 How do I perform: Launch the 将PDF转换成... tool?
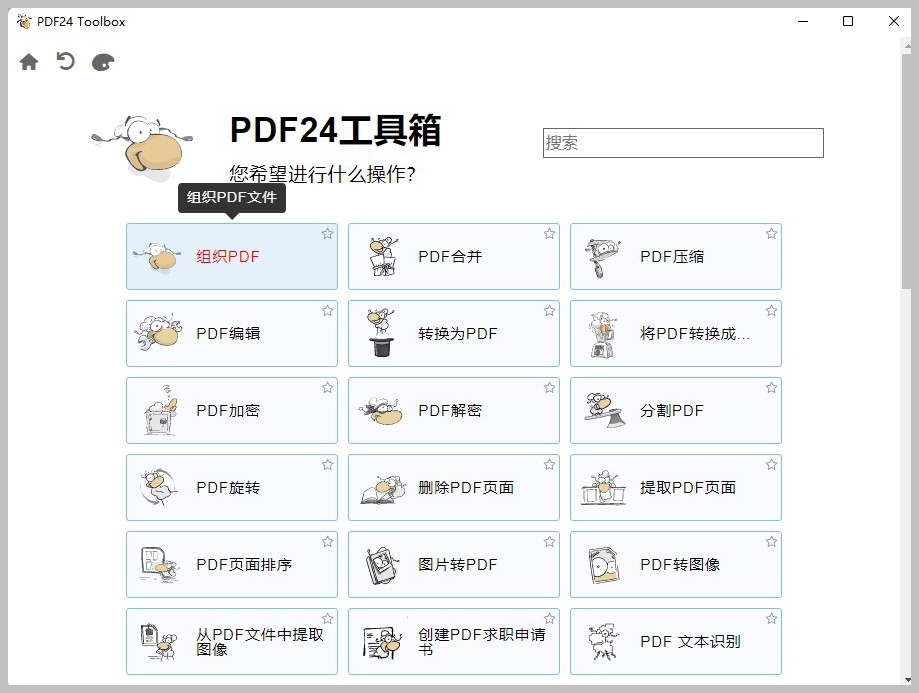676,334
